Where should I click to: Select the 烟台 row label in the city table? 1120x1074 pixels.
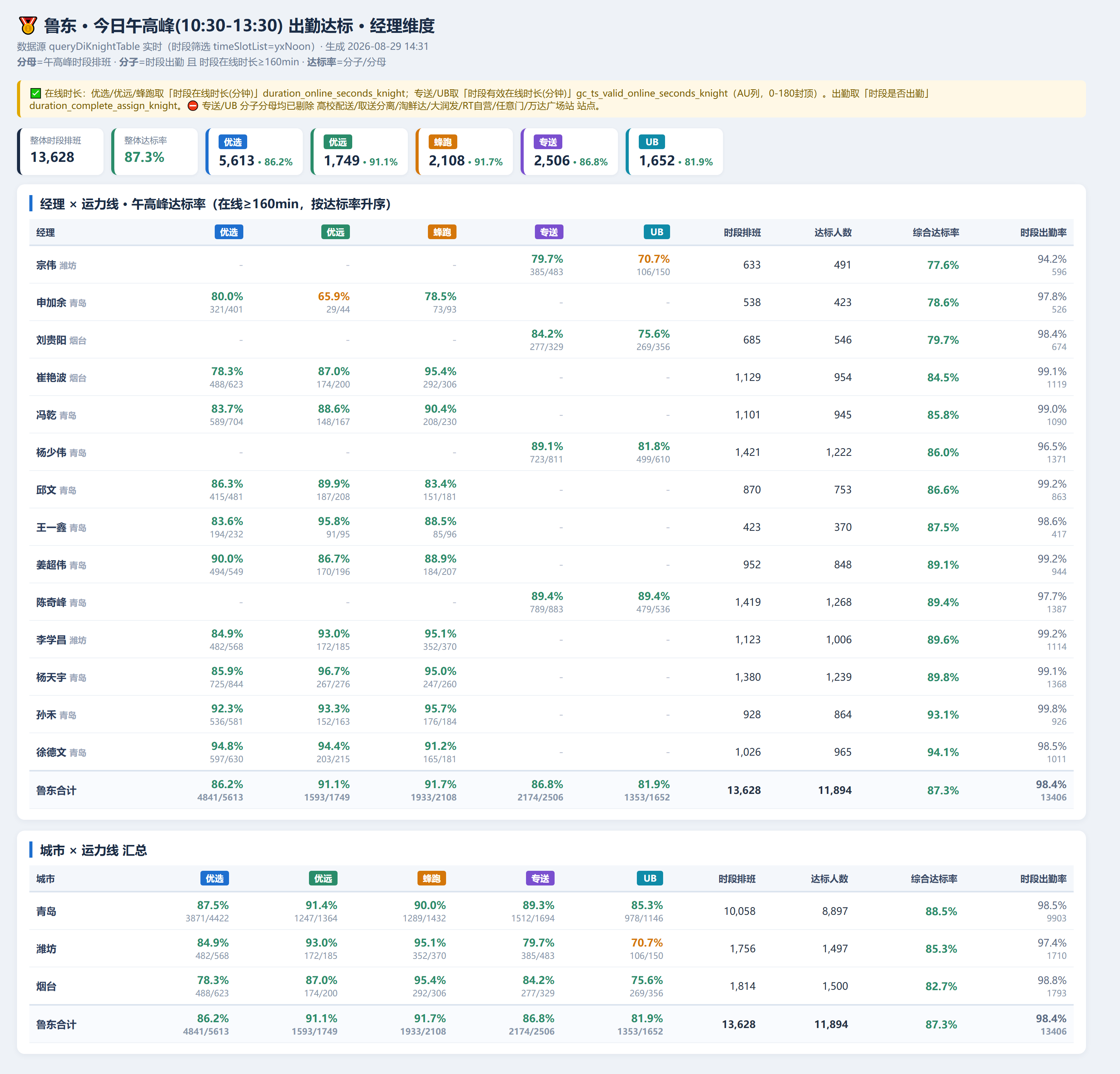[46, 987]
